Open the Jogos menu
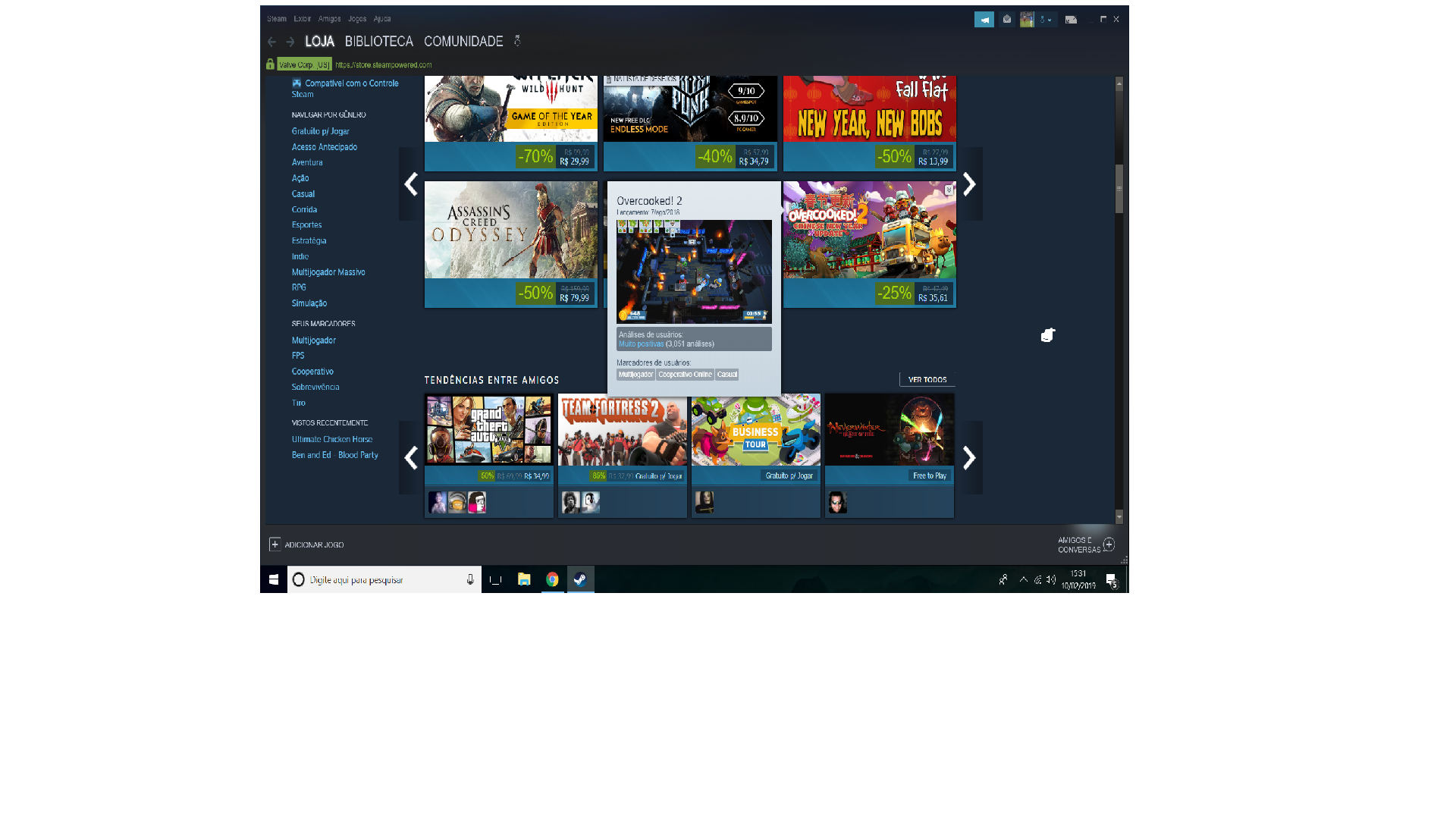Screen dimensions: 1456x819 (x=357, y=19)
